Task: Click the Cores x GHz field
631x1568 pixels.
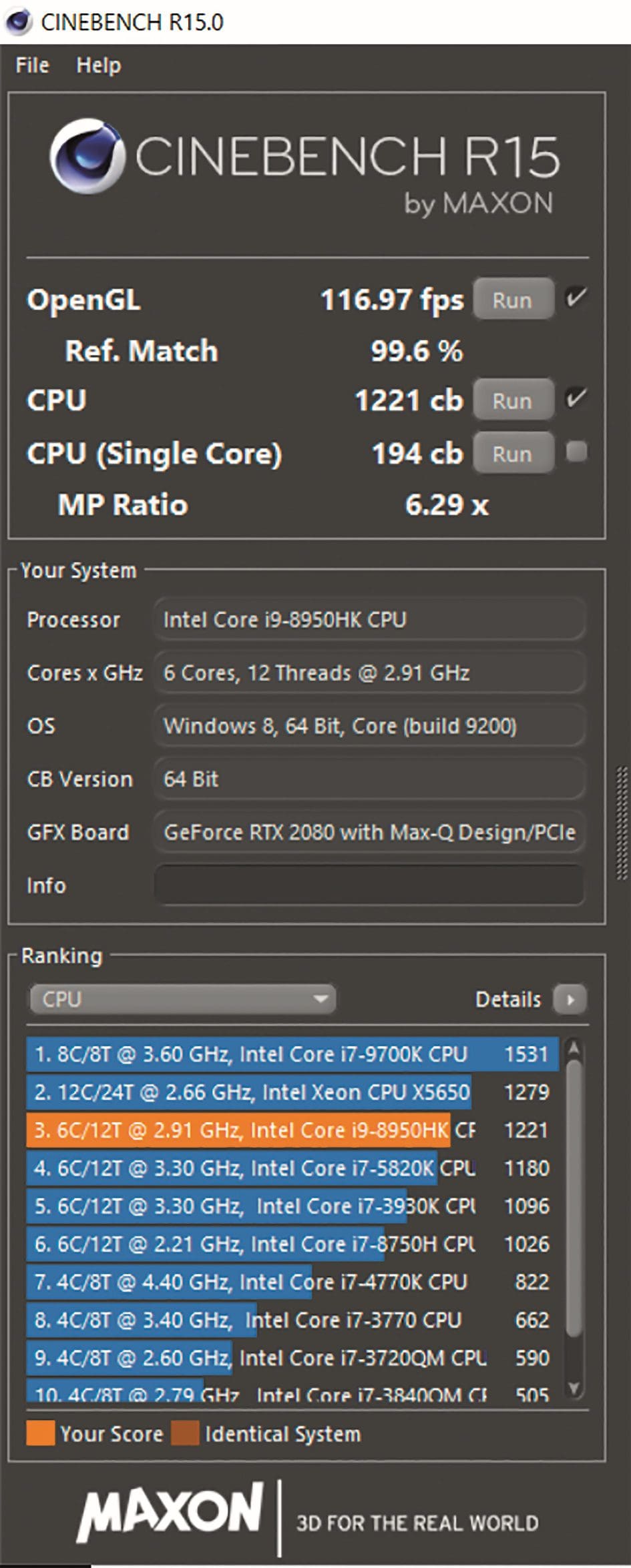Action: coord(369,673)
